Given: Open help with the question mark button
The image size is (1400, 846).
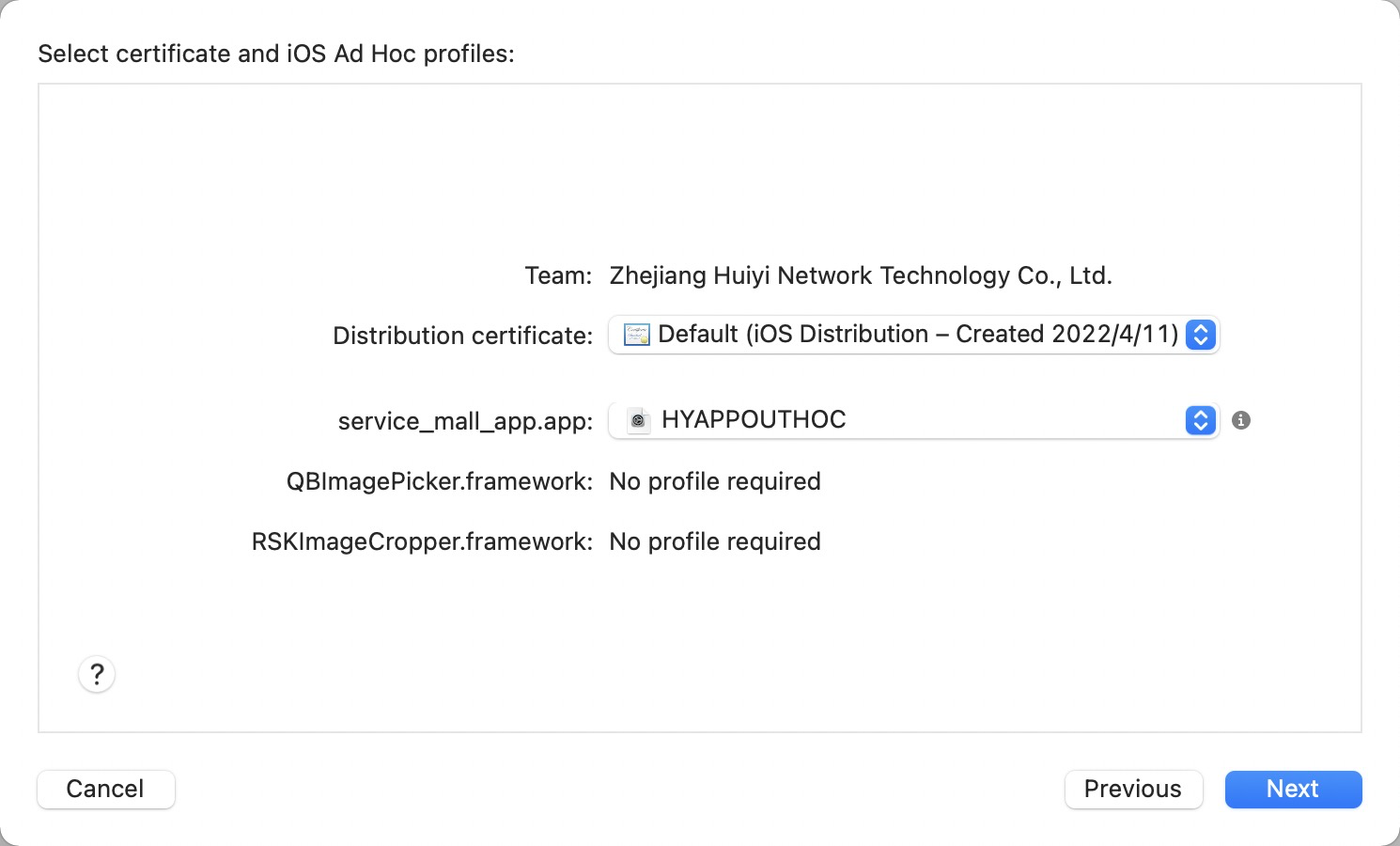Looking at the screenshot, I should [x=97, y=674].
